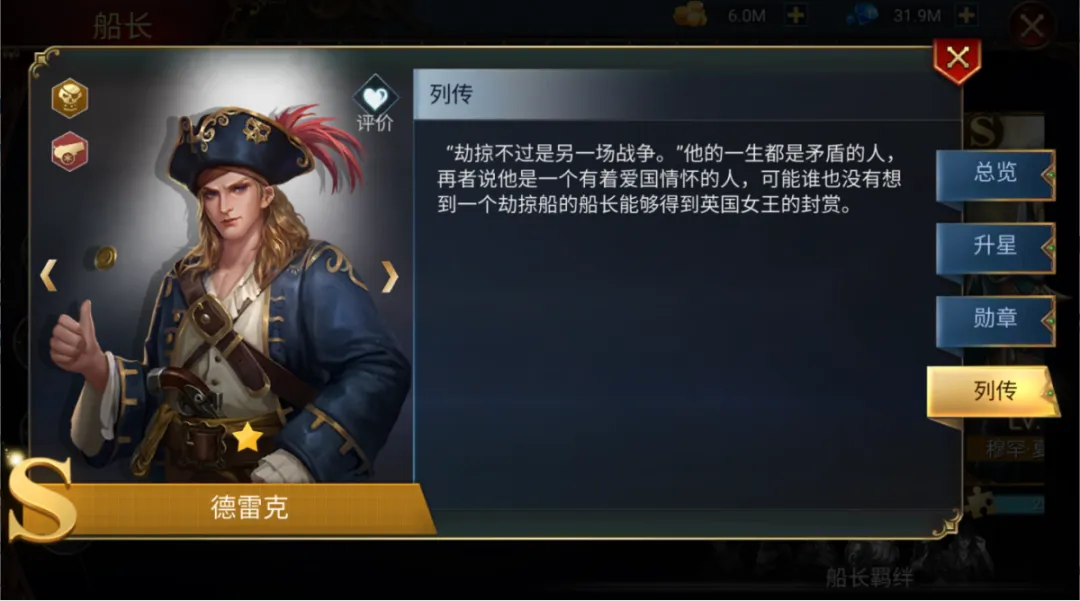Screen dimensions: 1080x601
Task: Add gold coins with plus button
Action: tap(796, 15)
